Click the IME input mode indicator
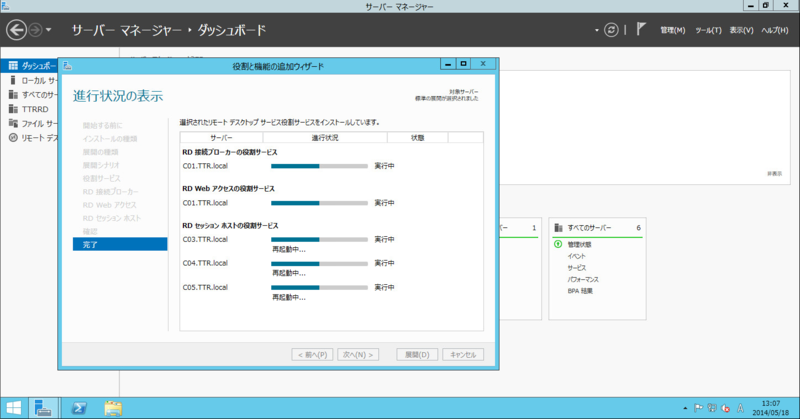 point(740,408)
